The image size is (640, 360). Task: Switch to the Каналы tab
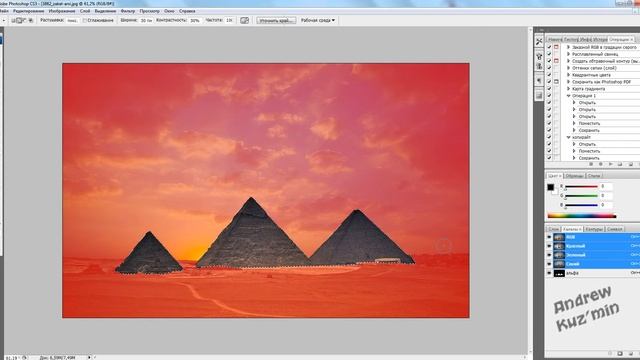[x=572, y=229]
